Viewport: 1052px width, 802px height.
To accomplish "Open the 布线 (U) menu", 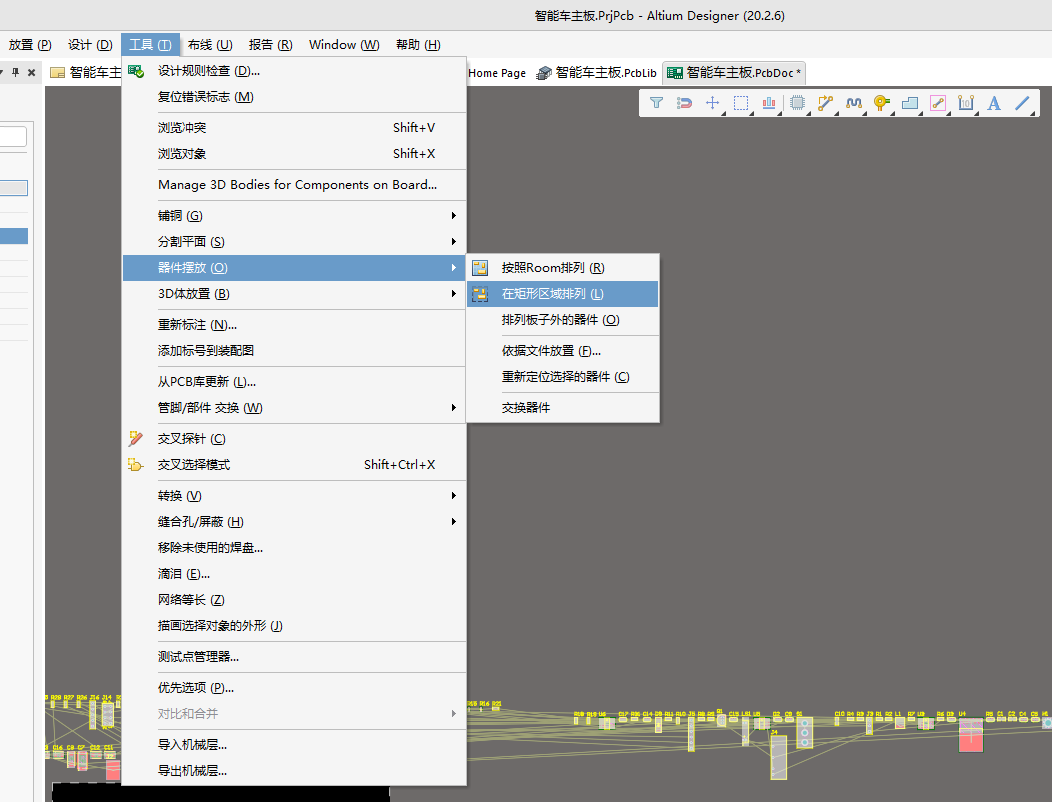I will pyautogui.click(x=210, y=45).
